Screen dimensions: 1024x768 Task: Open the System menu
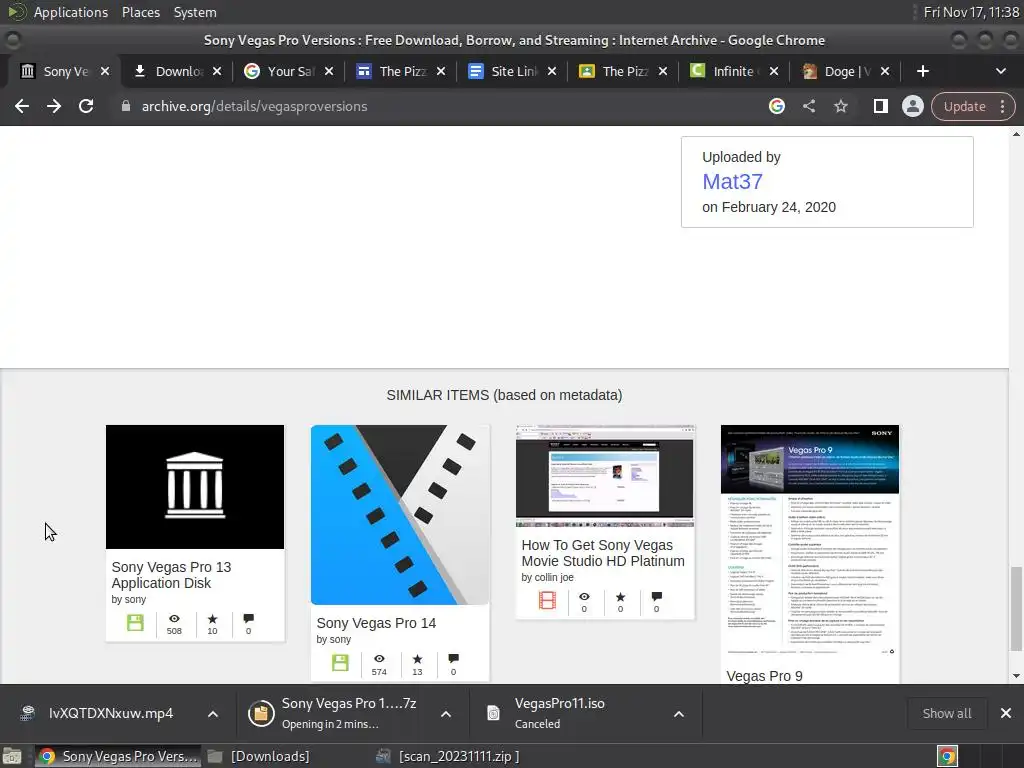point(195,12)
